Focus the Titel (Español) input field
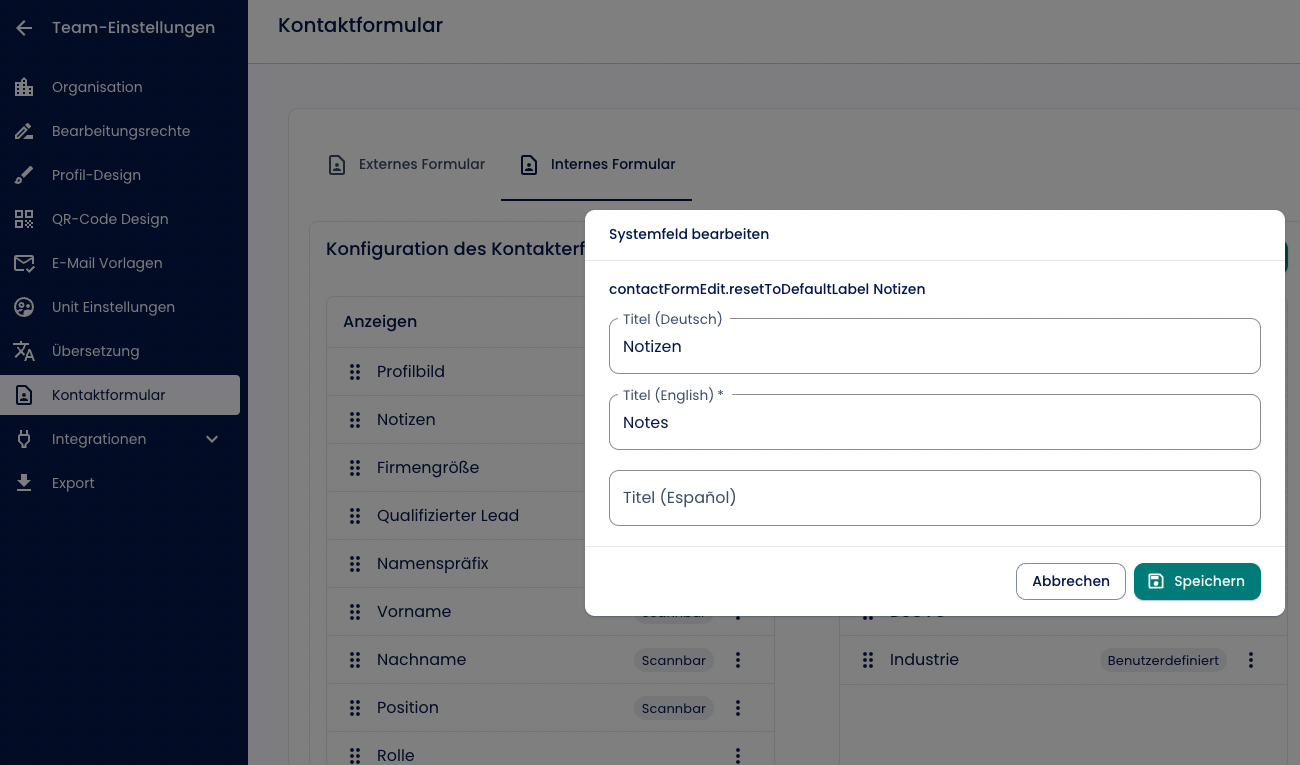This screenshot has height=765, width=1300. click(935, 498)
